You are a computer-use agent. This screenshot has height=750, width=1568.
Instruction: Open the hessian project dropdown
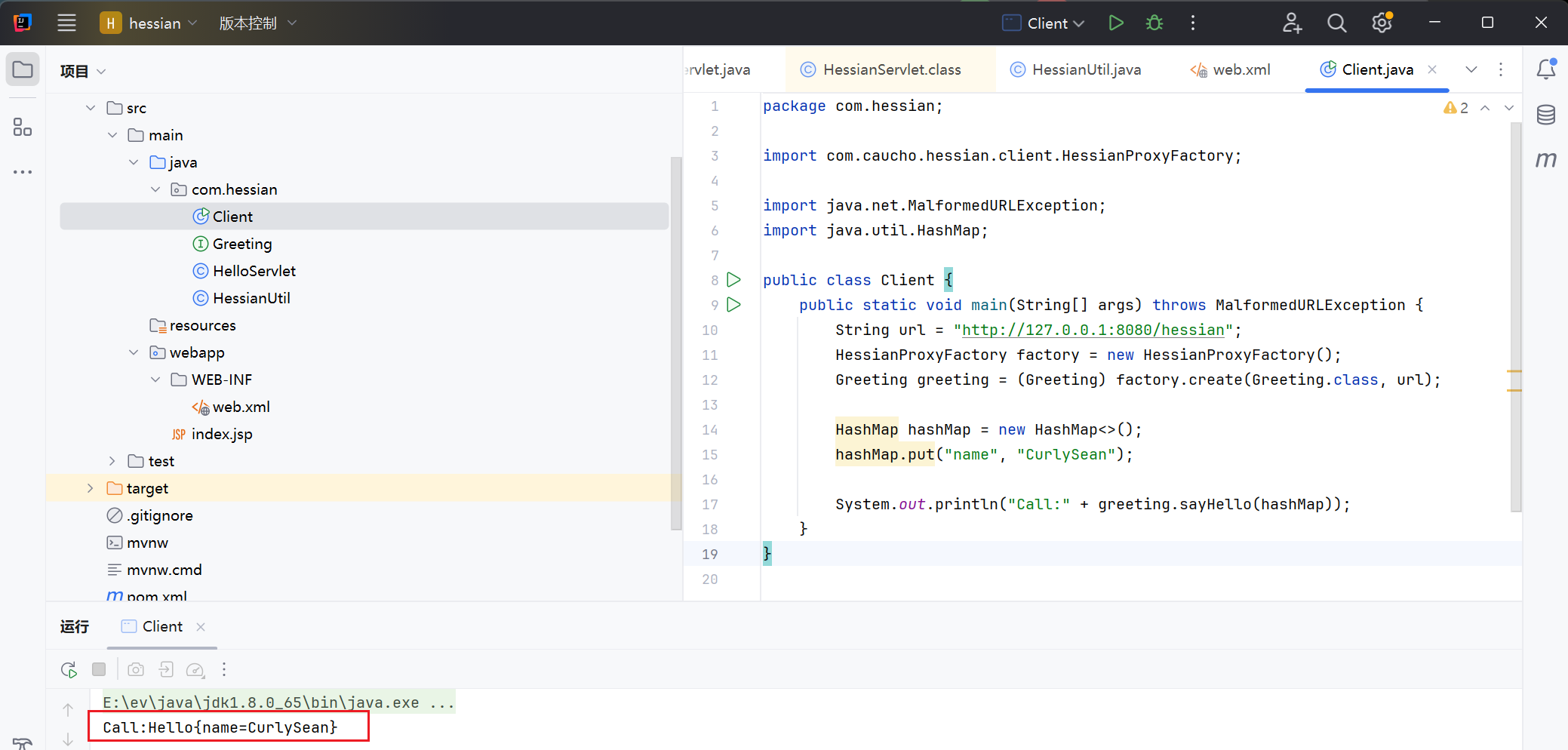point(155,23)
